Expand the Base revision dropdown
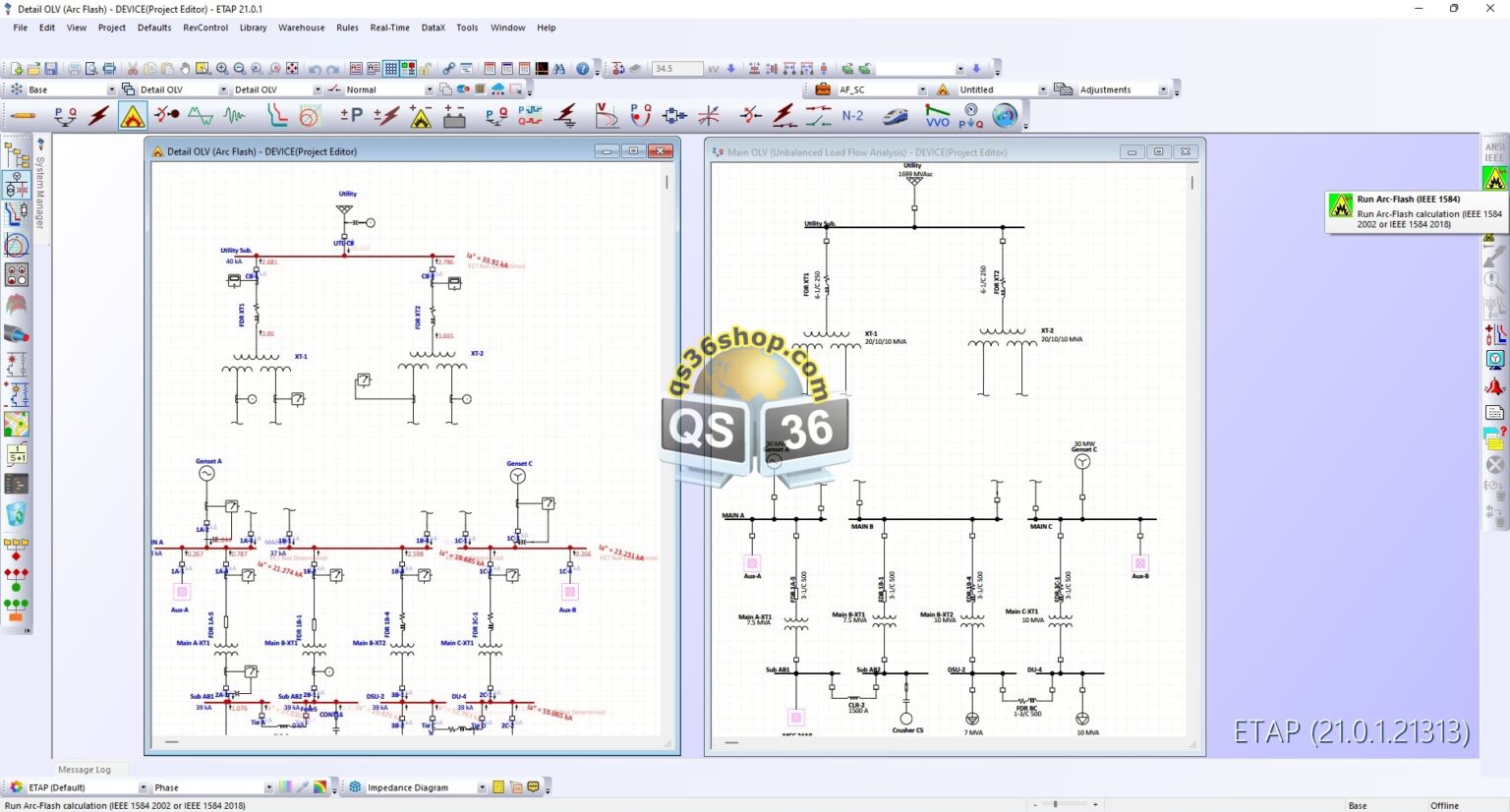The width and height of the screenshot is (1510, 812). [x=111, y=89]
